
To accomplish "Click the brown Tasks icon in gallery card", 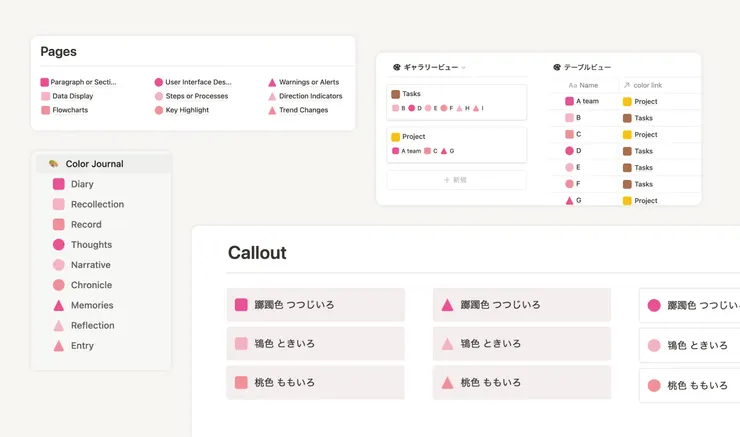I will tap(395, 94).
